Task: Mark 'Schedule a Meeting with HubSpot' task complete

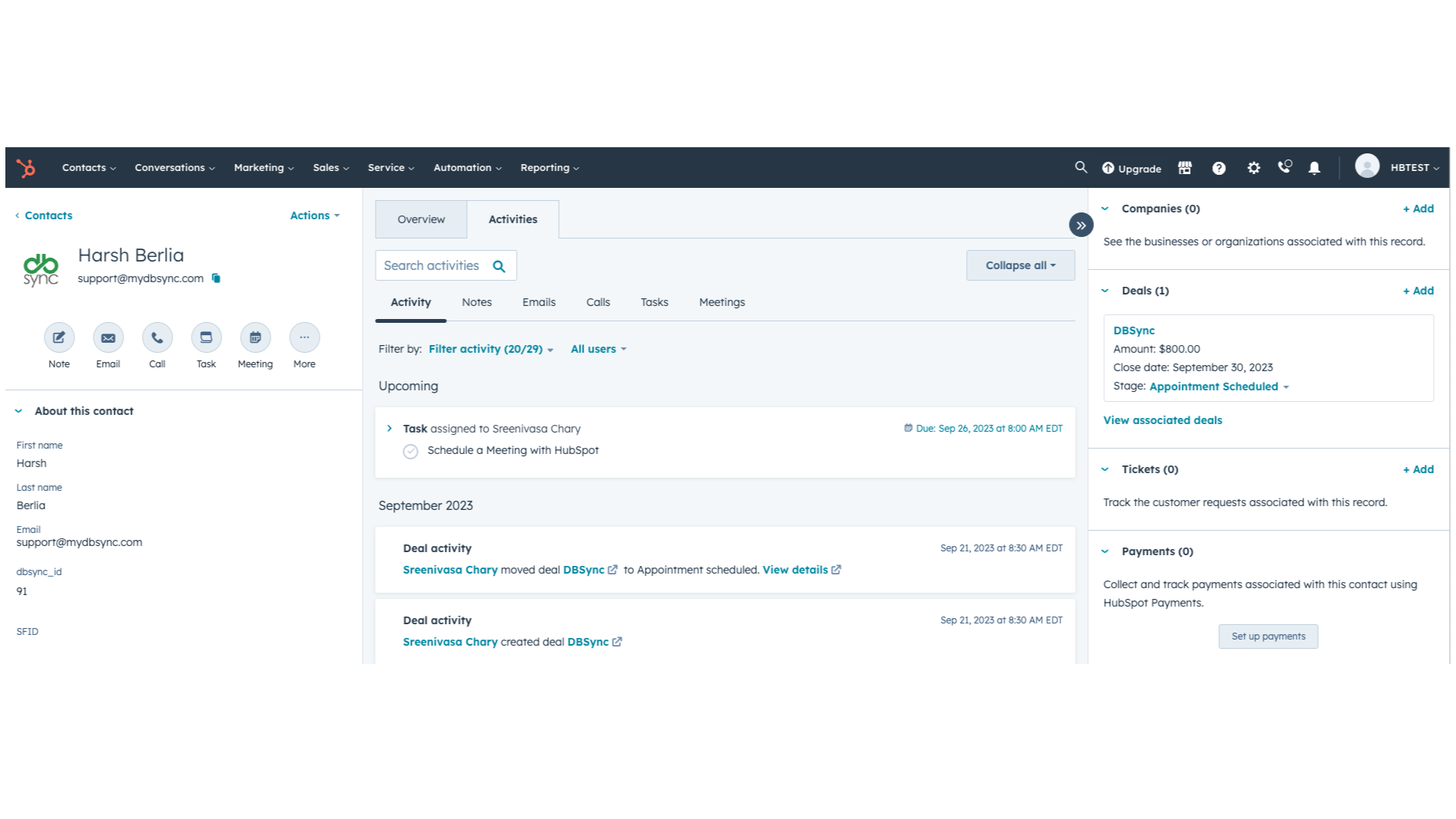Action: click(411, 451)
